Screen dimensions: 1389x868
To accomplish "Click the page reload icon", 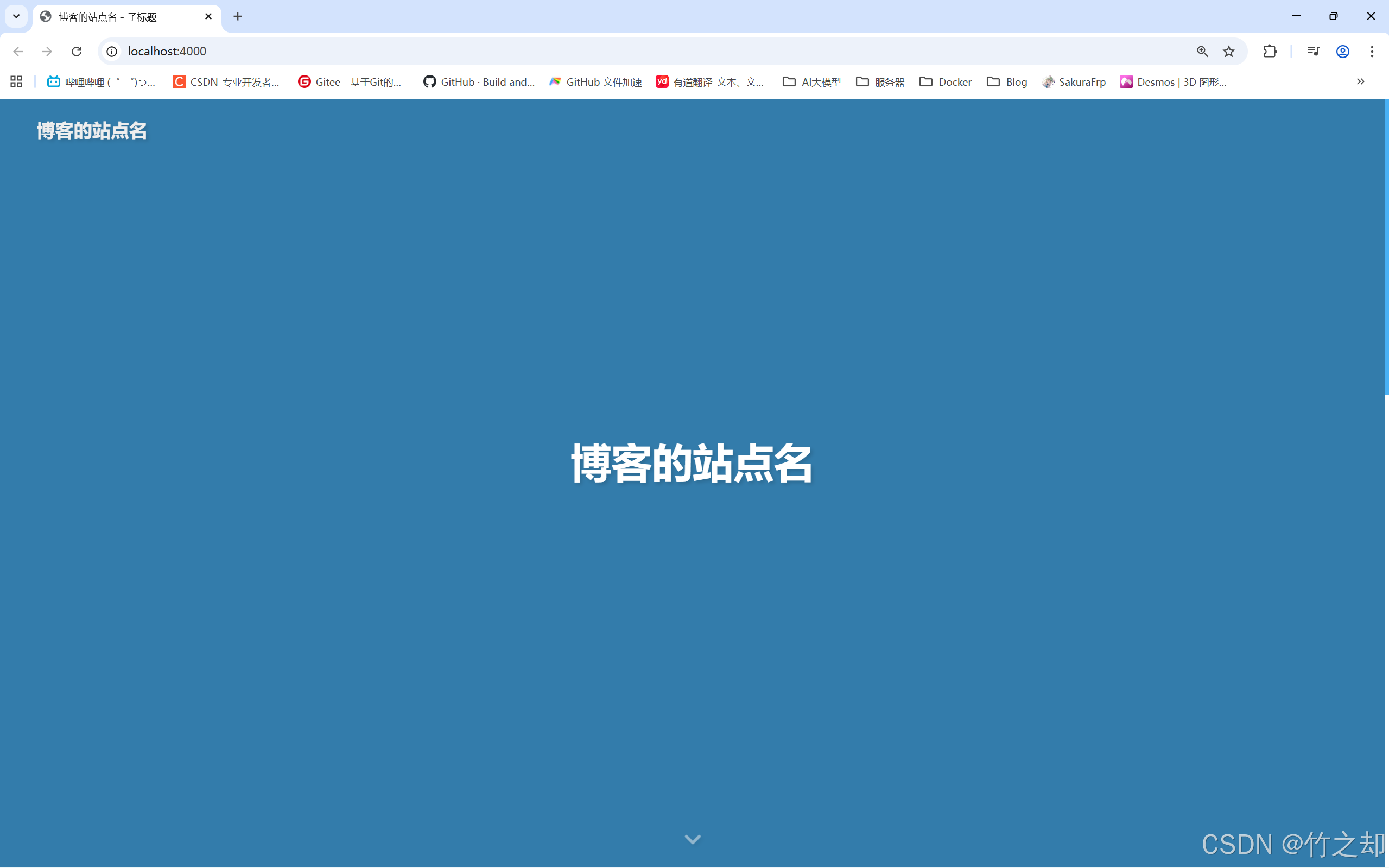I will 77,51.
